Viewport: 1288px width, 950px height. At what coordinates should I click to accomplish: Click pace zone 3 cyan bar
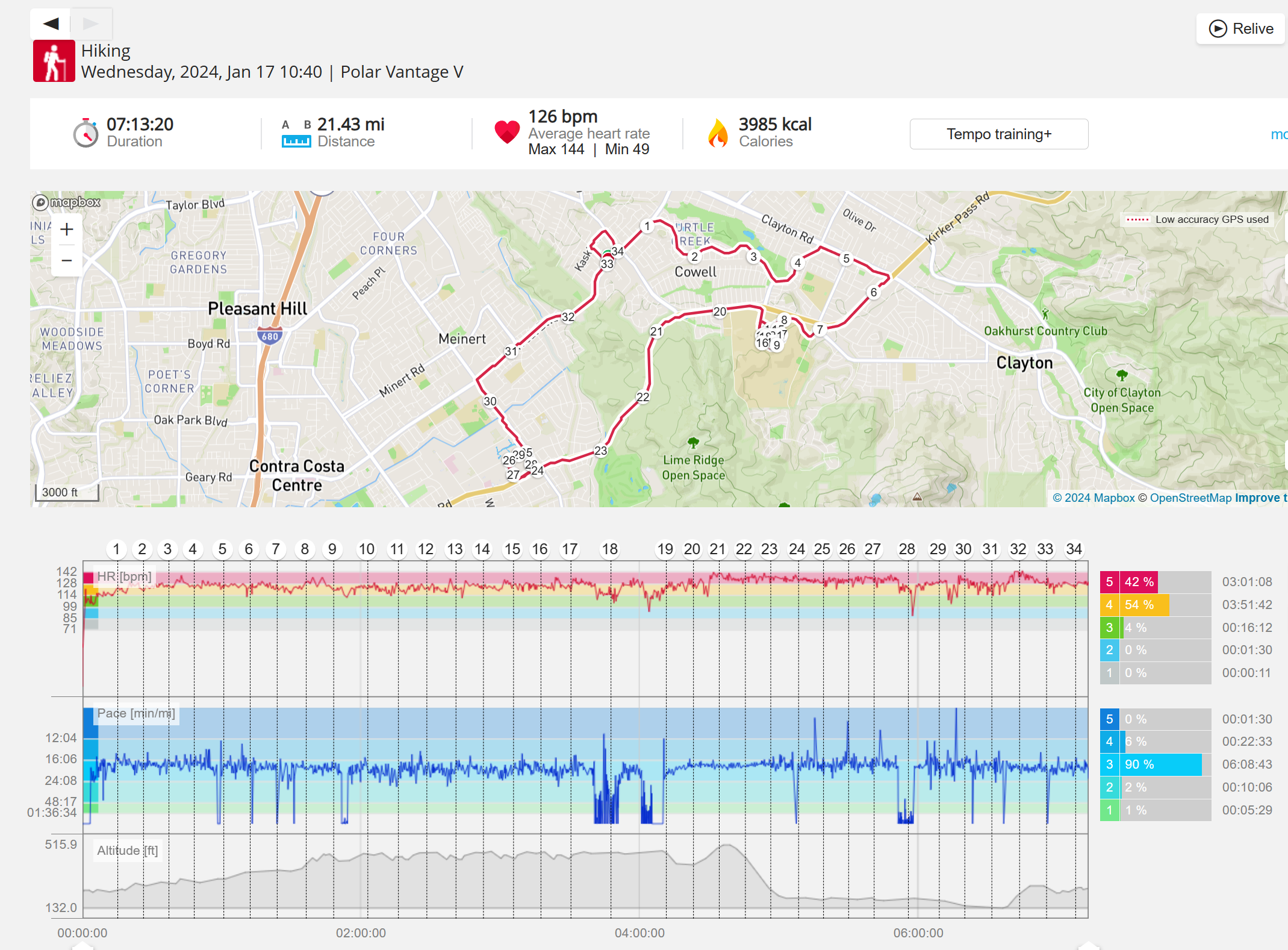[x=1162, y=764]
